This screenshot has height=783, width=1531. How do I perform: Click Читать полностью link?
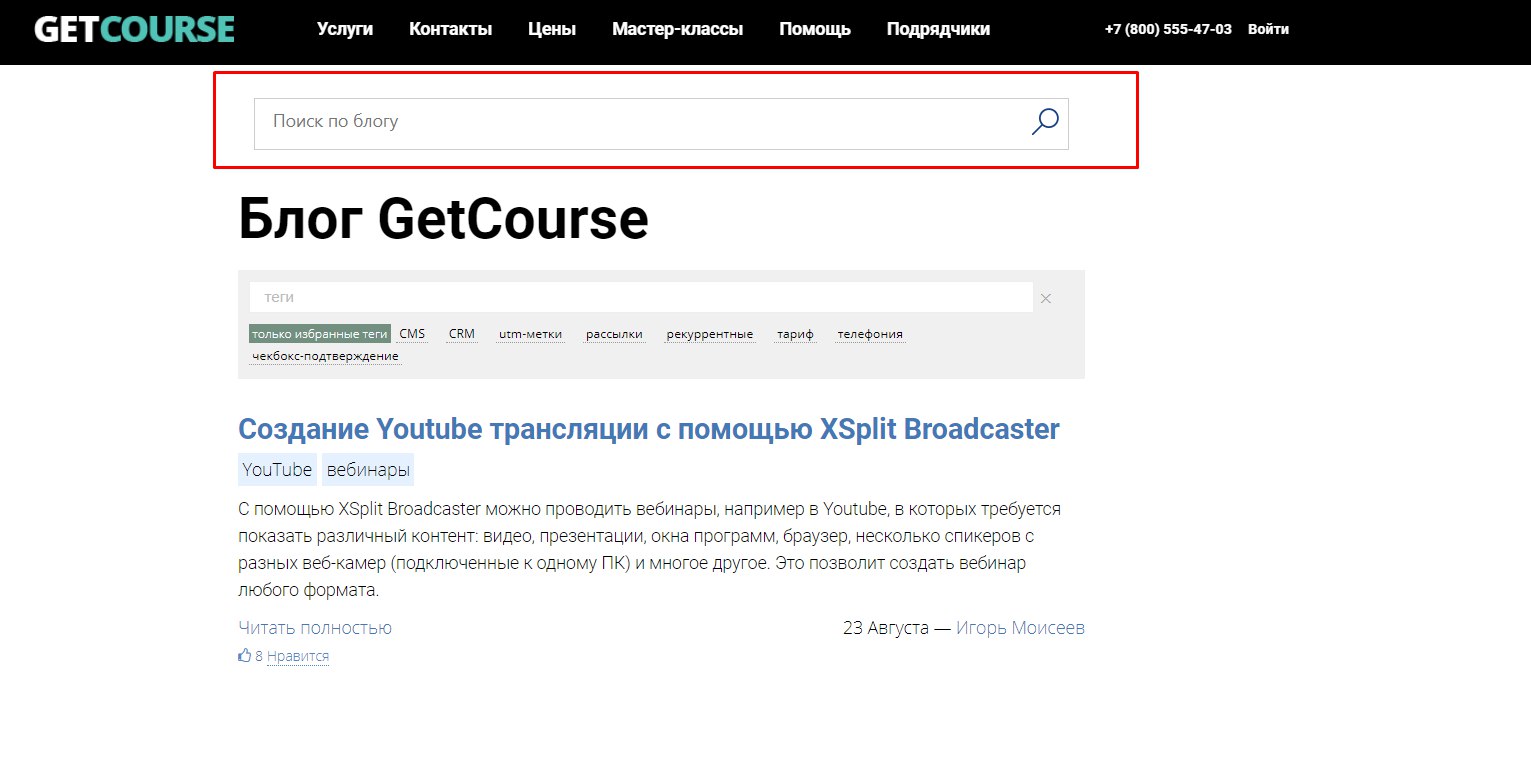click(x=315, y=628)
